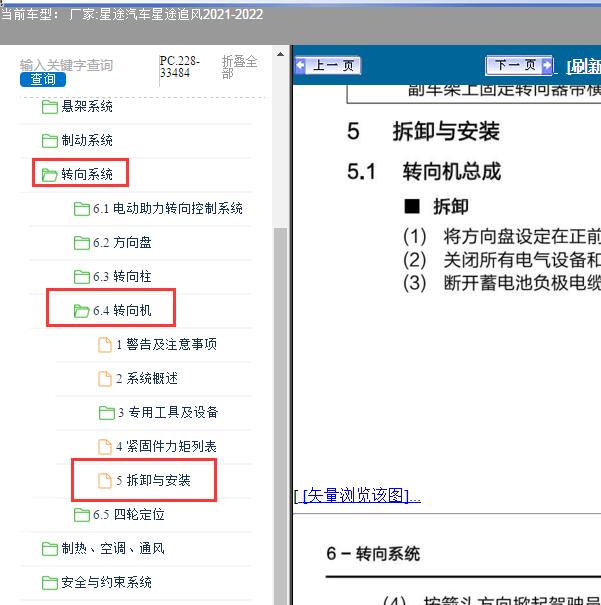The width and height of the screenshot is (601, 605).
Task: Expand folder icon of 3 专用工具及设备
Action: pos(106,413)
